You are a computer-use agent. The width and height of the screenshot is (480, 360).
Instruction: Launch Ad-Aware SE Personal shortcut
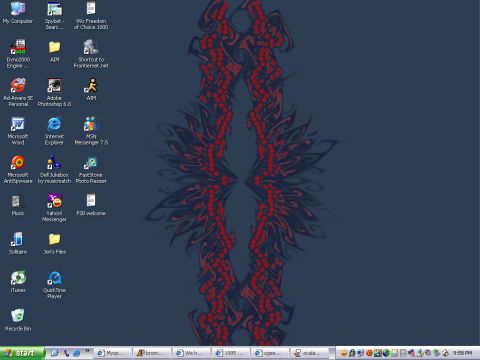pos(18,92)
